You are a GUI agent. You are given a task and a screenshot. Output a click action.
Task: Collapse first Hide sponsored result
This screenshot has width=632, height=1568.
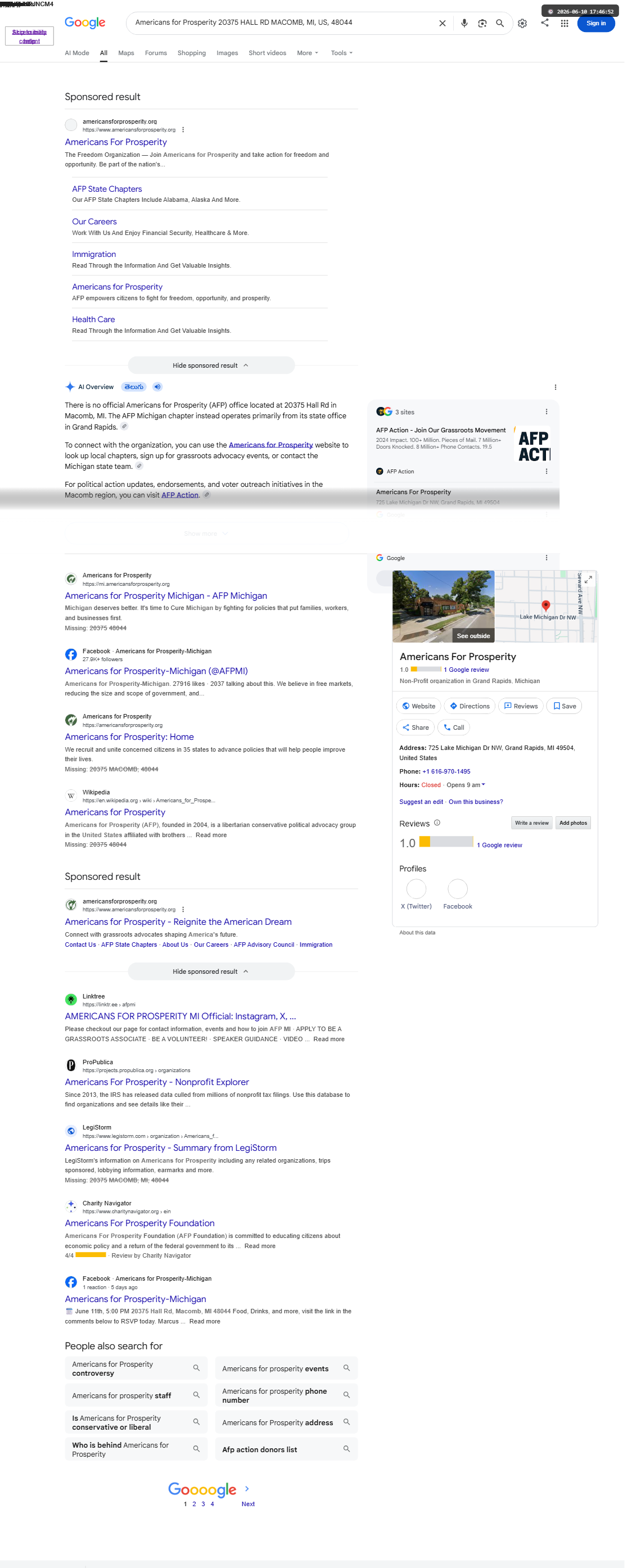(211, 365)
